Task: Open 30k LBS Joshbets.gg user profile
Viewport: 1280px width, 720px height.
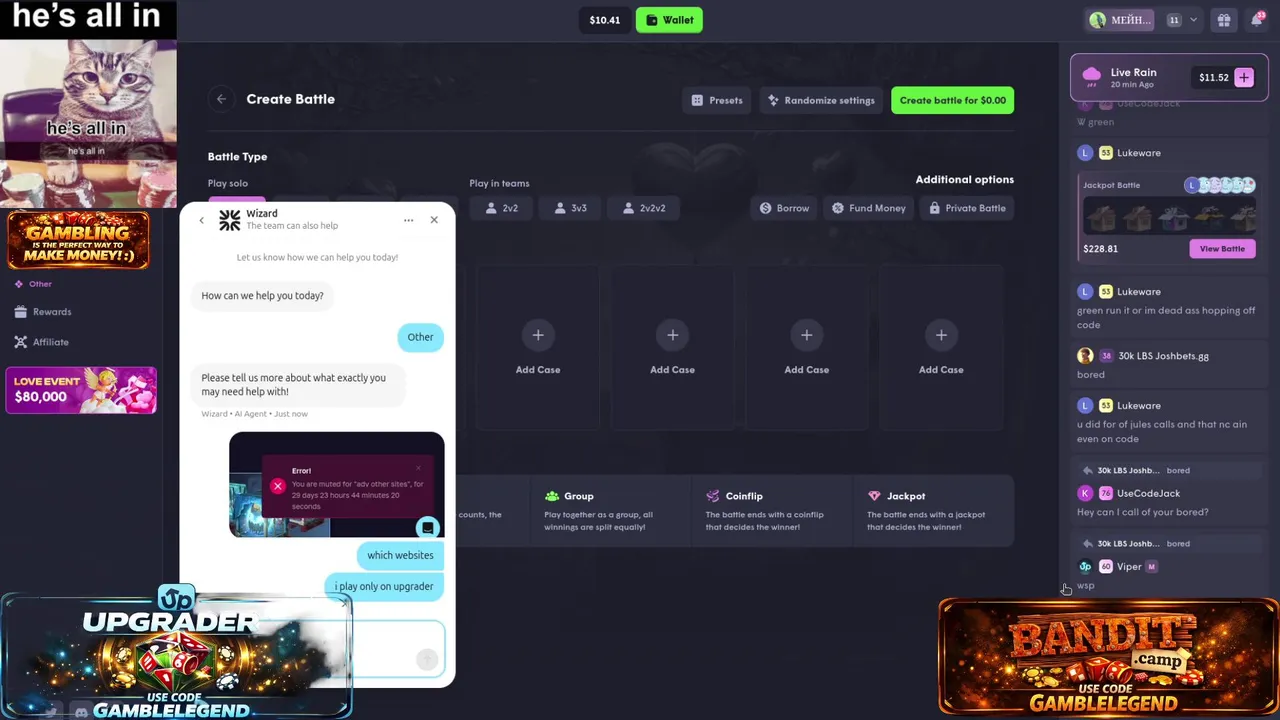Action: click(1163, 356)
